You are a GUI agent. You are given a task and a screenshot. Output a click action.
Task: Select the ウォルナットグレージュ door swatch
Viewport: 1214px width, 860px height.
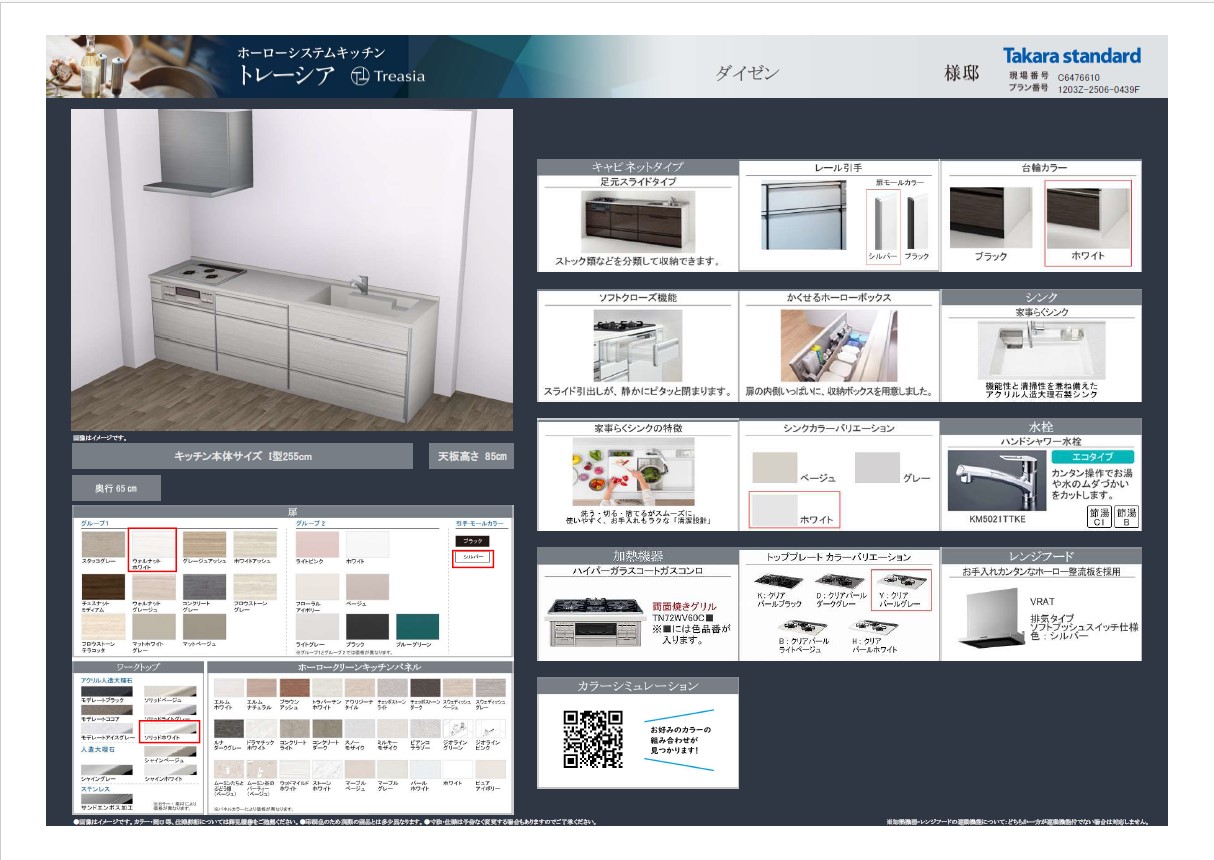[154, 587]
